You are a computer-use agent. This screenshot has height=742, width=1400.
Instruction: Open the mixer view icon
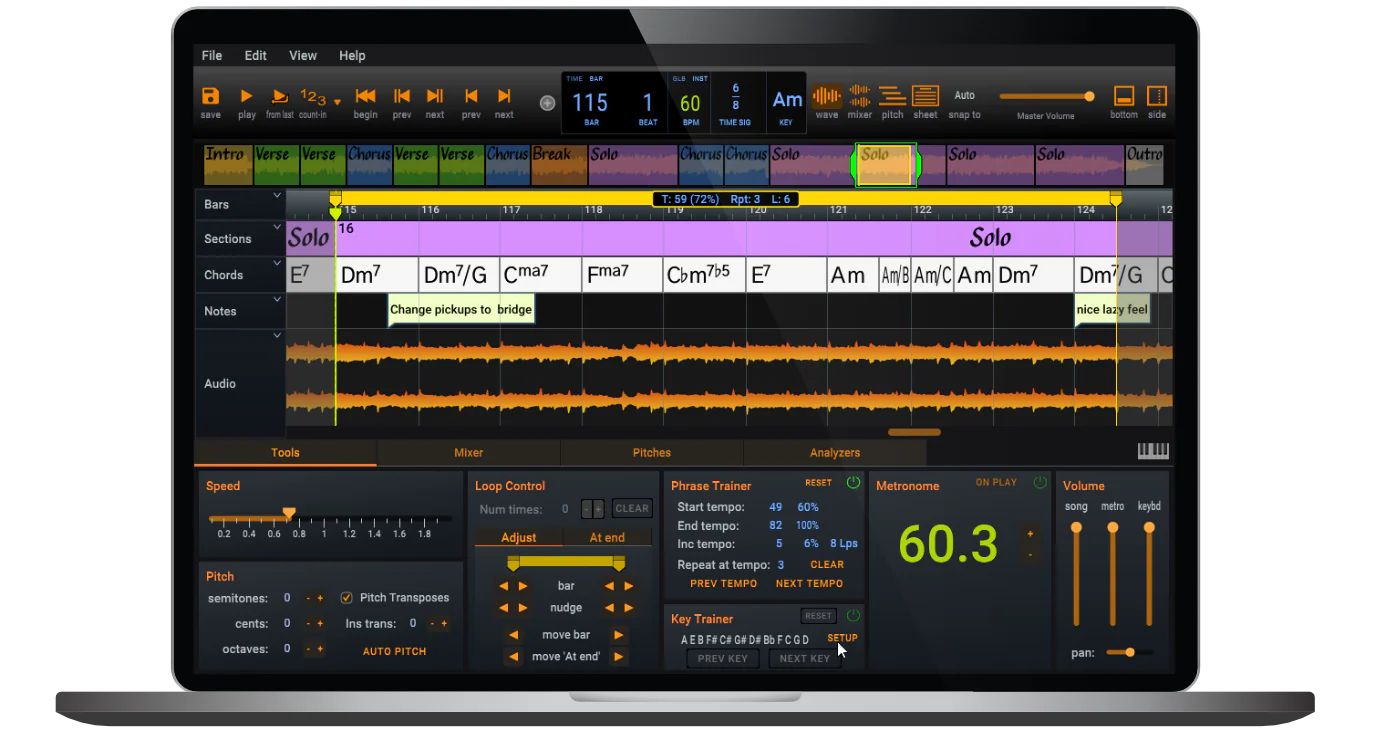(x=860, y=96)
